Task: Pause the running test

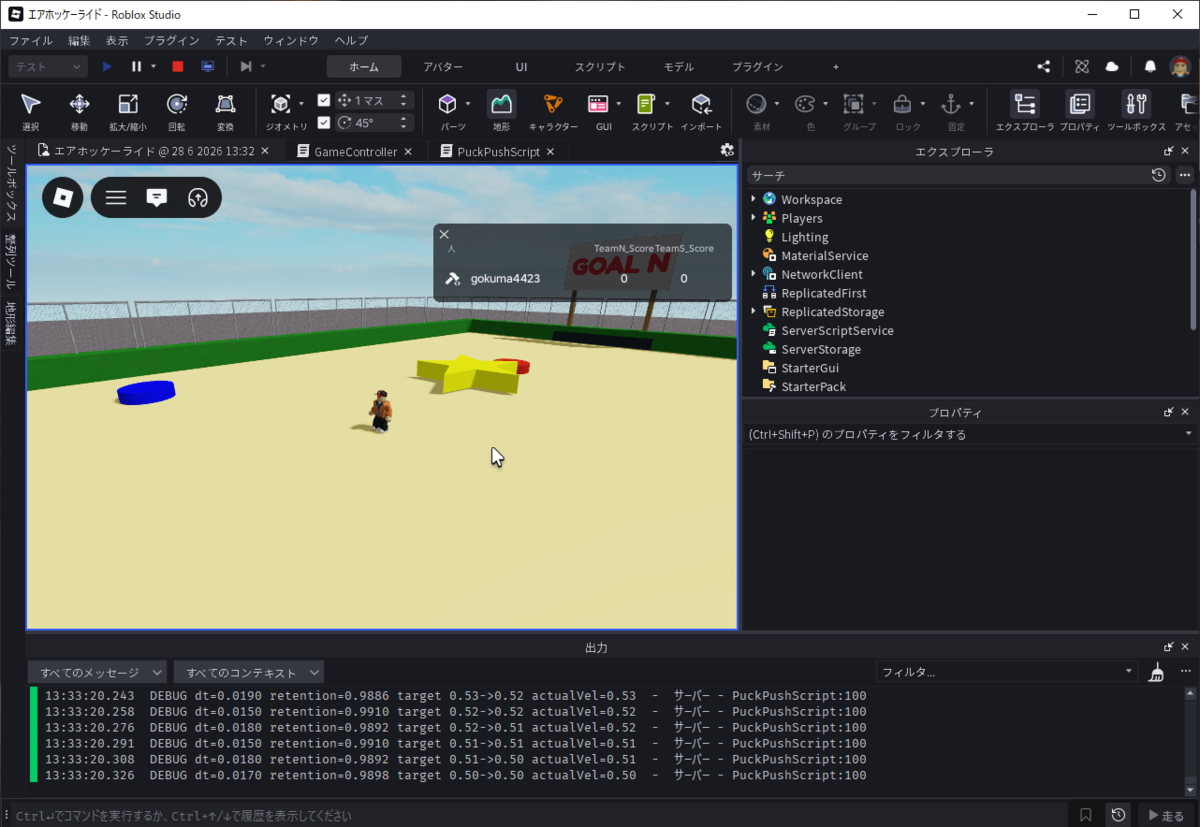Action: (x=136, y=66)
